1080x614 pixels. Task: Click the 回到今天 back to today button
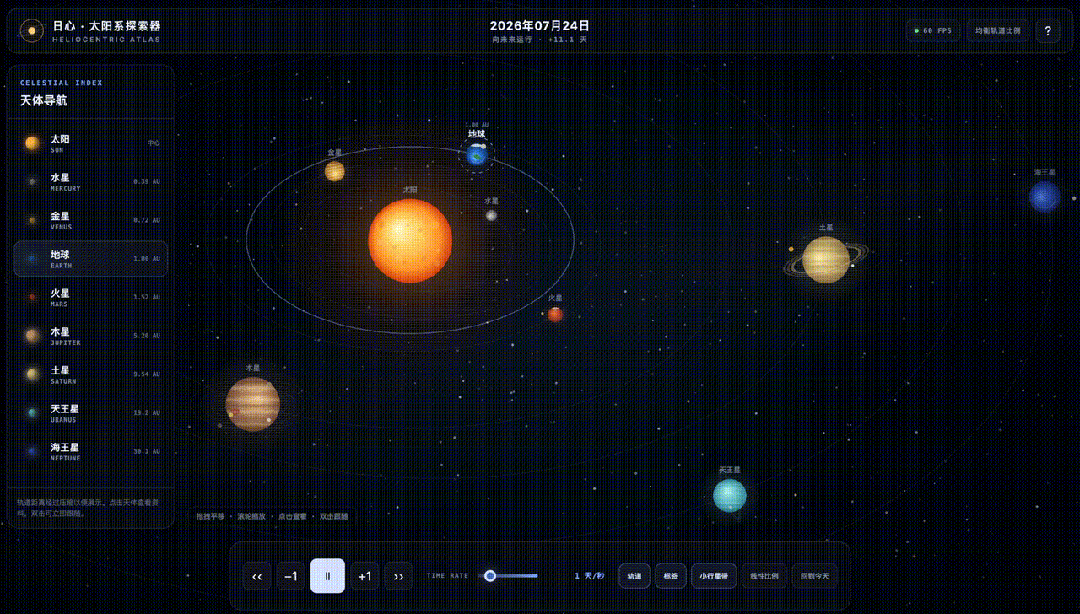tap(815, 576)
